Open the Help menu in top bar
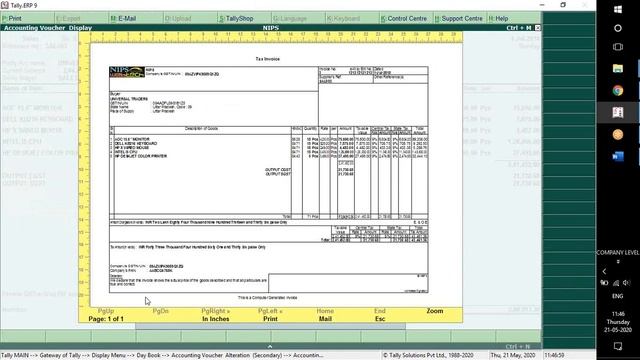Image resolution: width=640 pixels, height=360 pixels. [x=498, y=18]
